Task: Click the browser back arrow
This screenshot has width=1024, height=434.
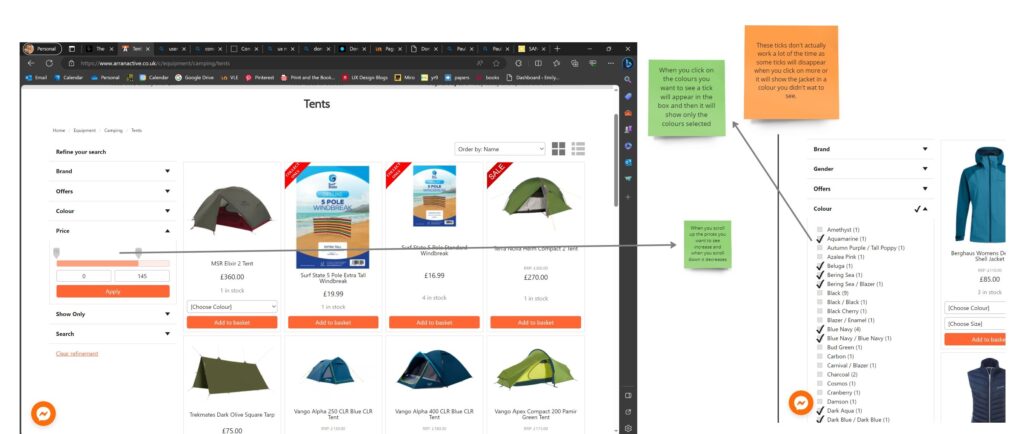Action: pos(31,63)
